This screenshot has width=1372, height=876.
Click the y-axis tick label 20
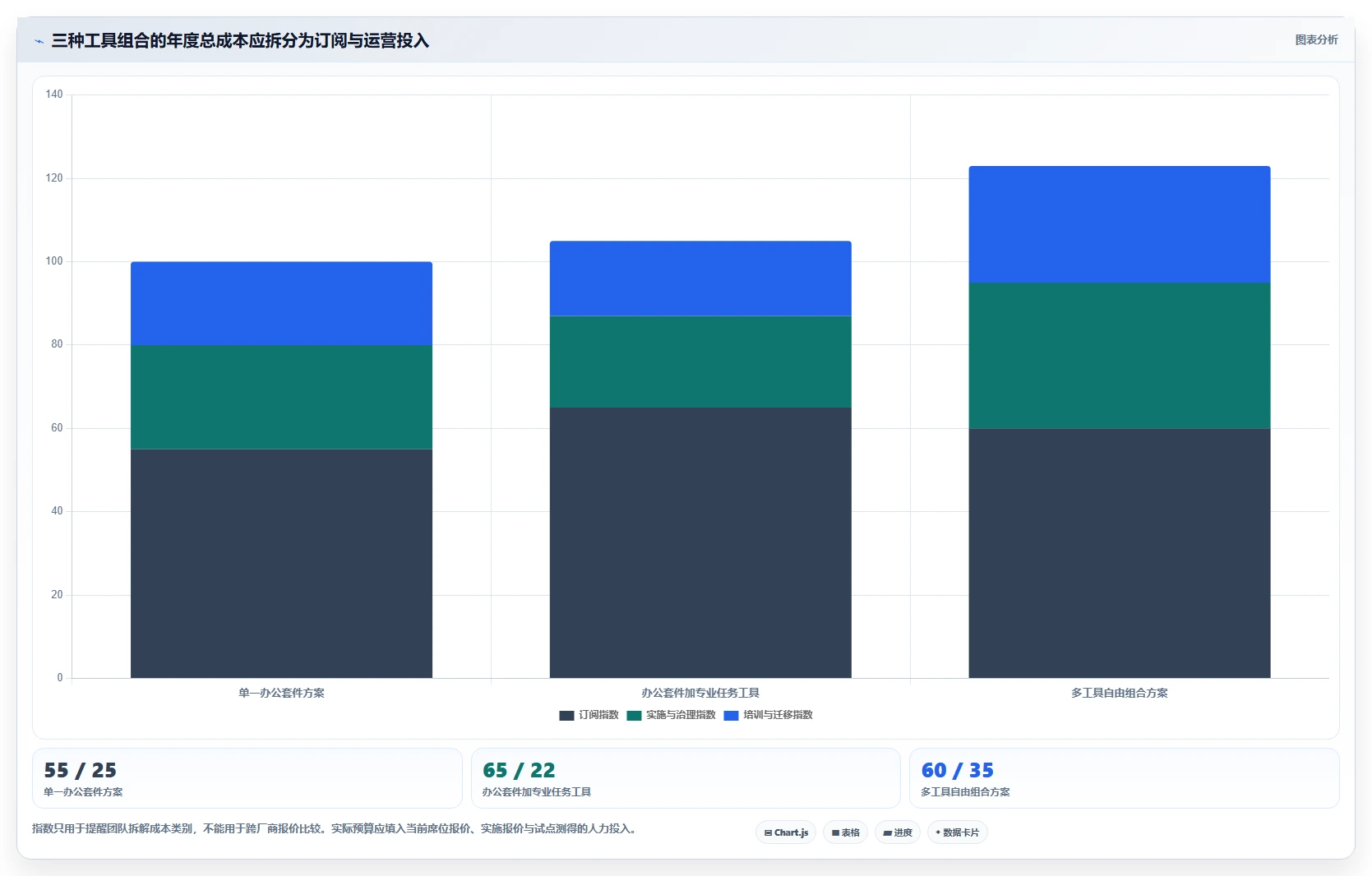(57, 595)
